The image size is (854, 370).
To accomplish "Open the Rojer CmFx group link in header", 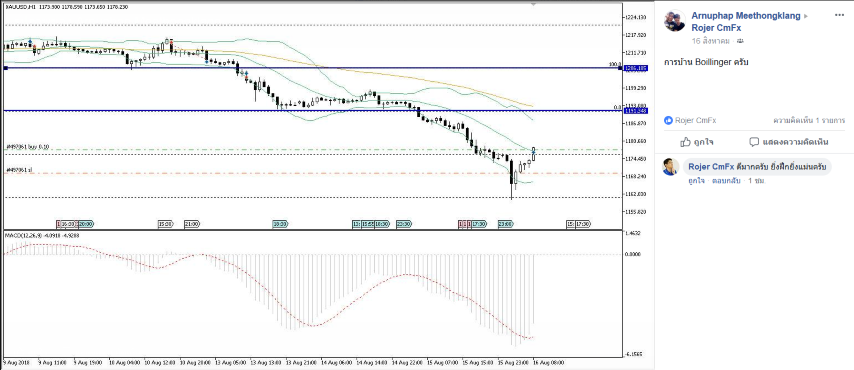I will pos(715,28).
